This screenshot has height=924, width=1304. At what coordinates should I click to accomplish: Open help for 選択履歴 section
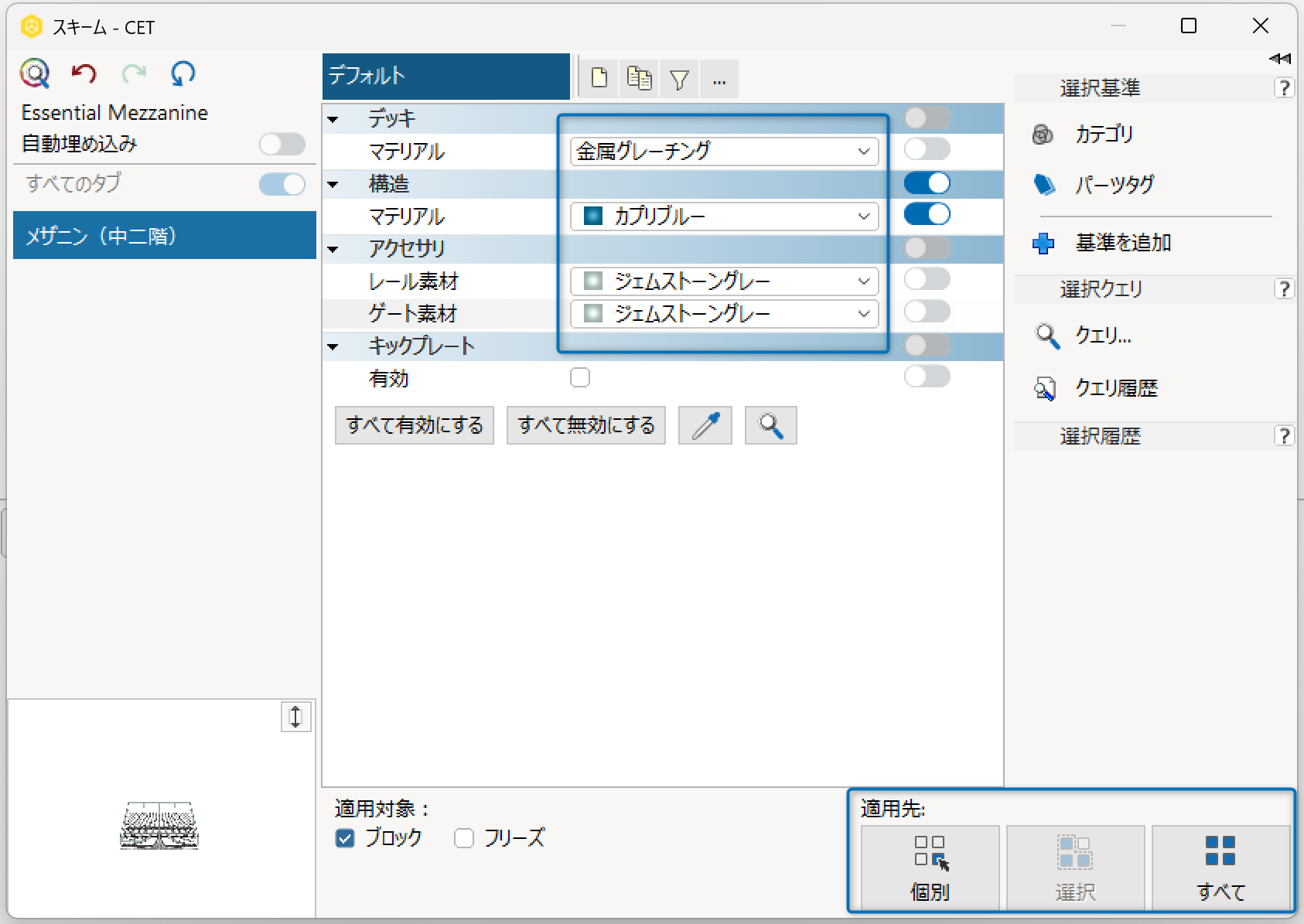(1284, 436)
